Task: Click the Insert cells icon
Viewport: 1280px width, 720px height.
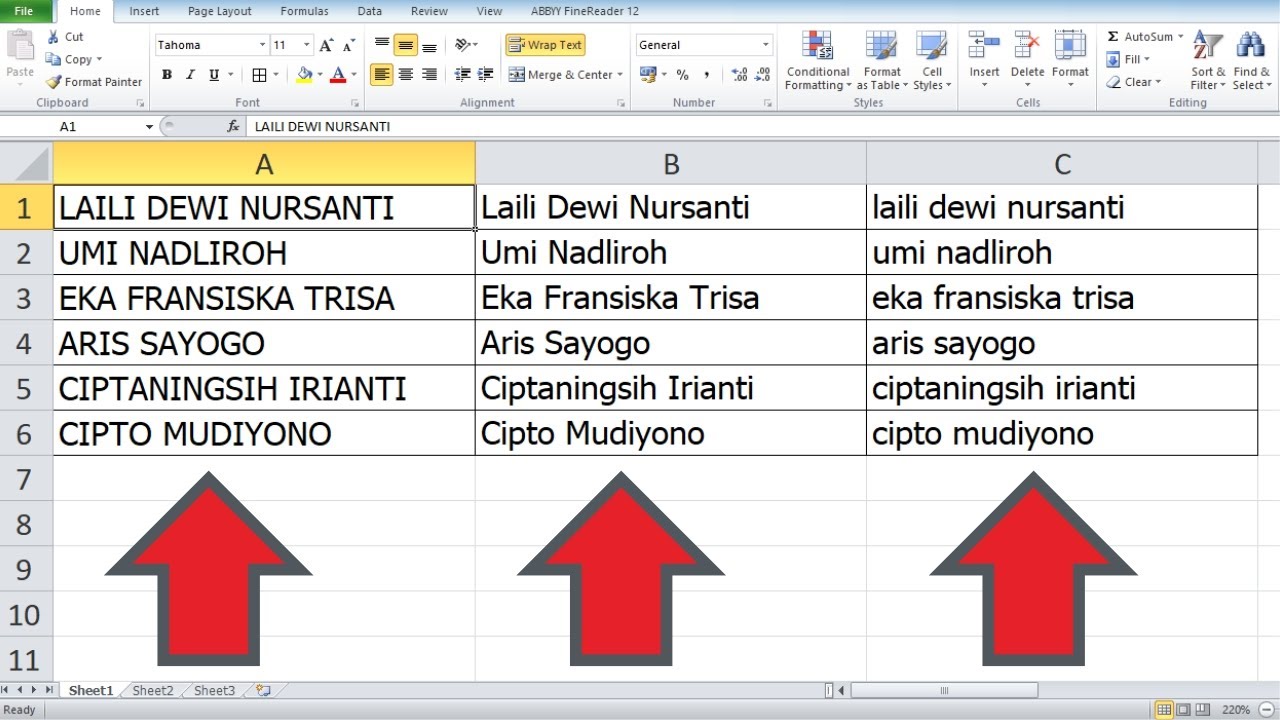Action: click(x=984, y=45)
